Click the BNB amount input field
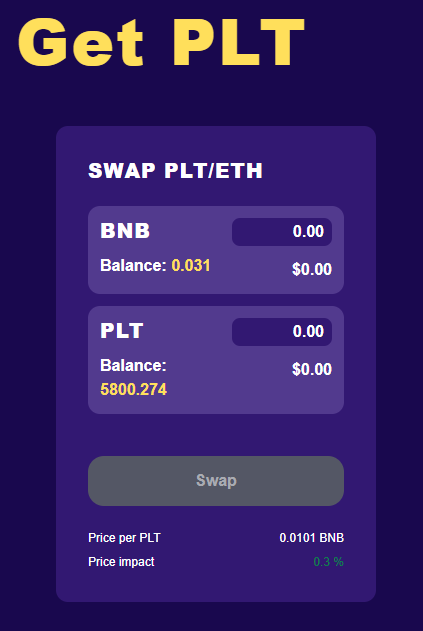 point(282,232)
